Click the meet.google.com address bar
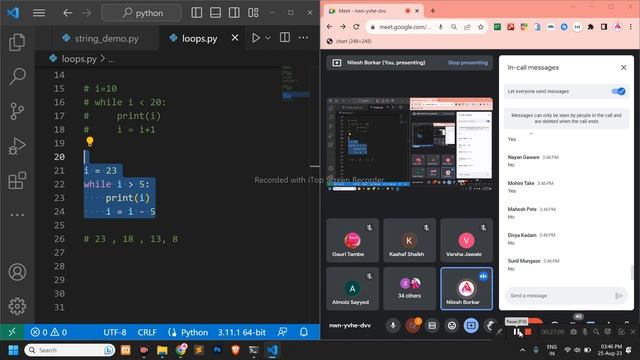640x360 pixels. pyautogui.click(x=404, y=27)
